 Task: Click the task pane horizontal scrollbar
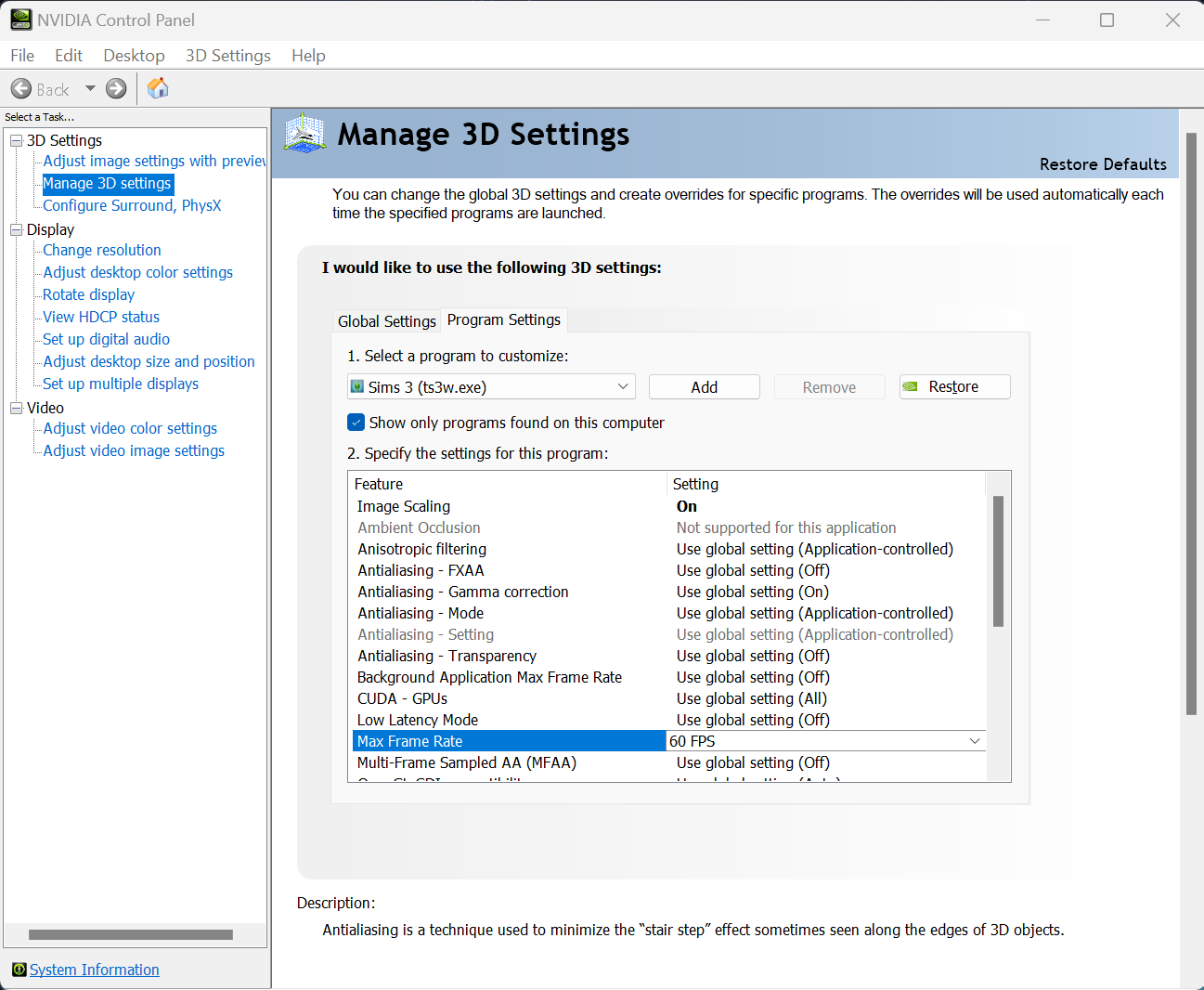tap(131, 935)
